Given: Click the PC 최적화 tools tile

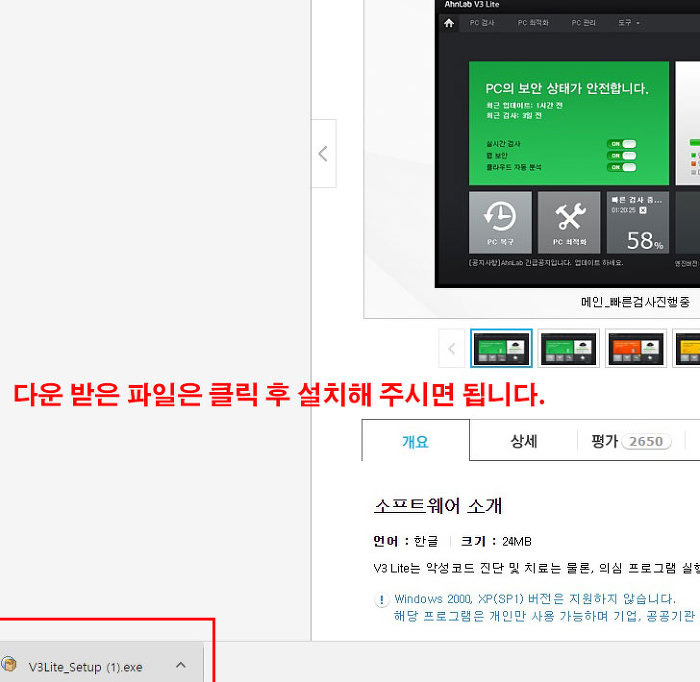Looking at the screenshot, I should (x=569, y=222).
